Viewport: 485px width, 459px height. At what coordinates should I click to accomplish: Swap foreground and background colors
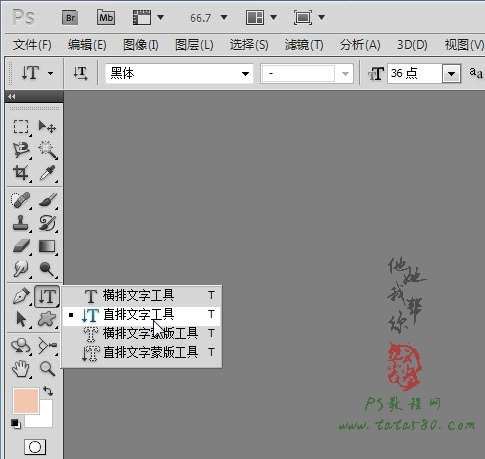[48, 391]
